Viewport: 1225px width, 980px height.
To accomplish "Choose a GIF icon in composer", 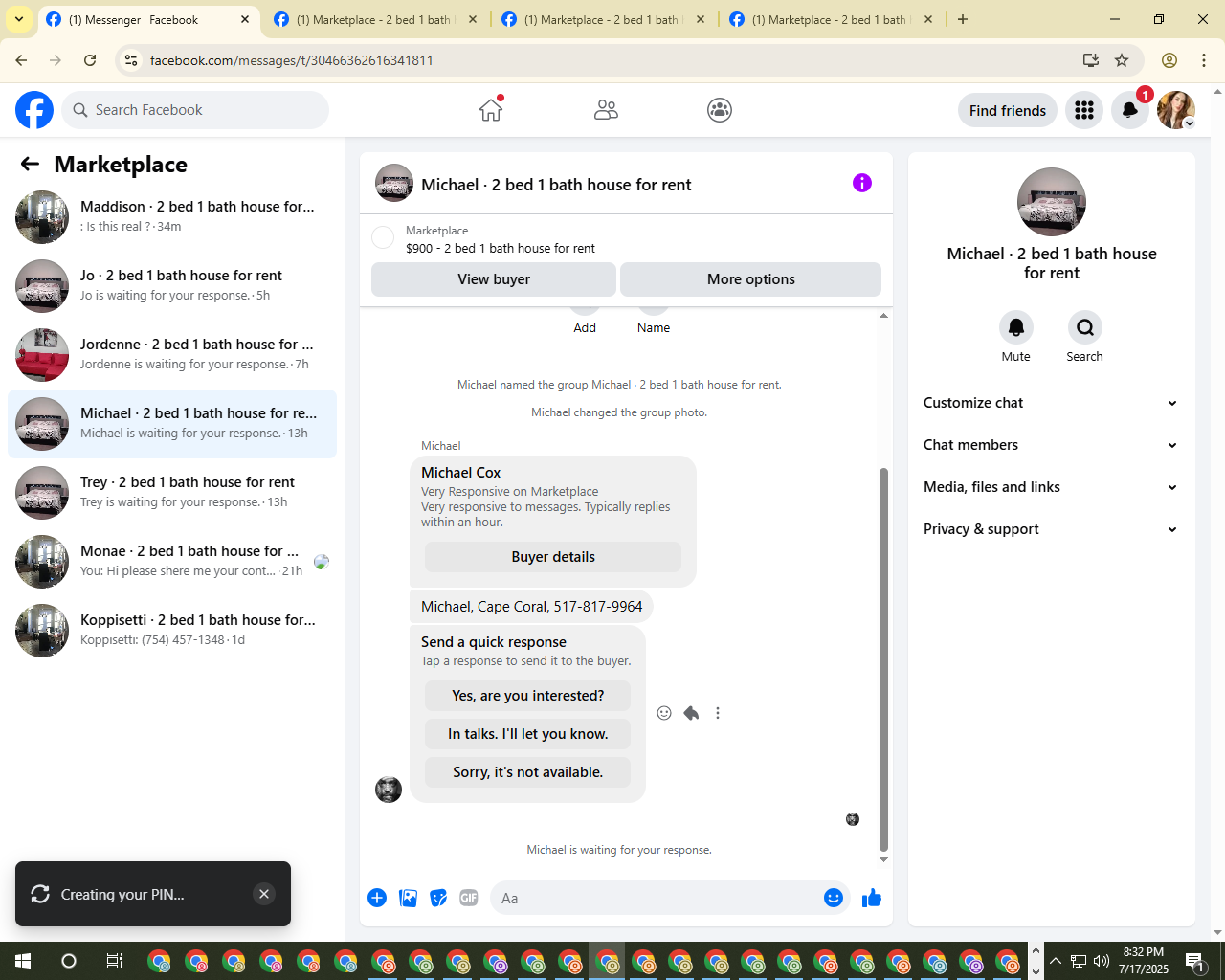I will (x=469, y=898).
